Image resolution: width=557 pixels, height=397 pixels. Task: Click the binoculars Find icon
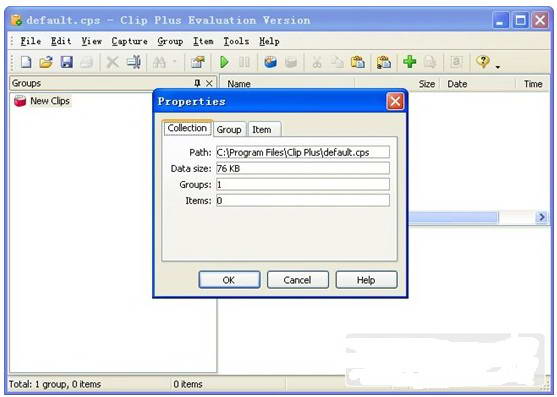tap(159, 62)
